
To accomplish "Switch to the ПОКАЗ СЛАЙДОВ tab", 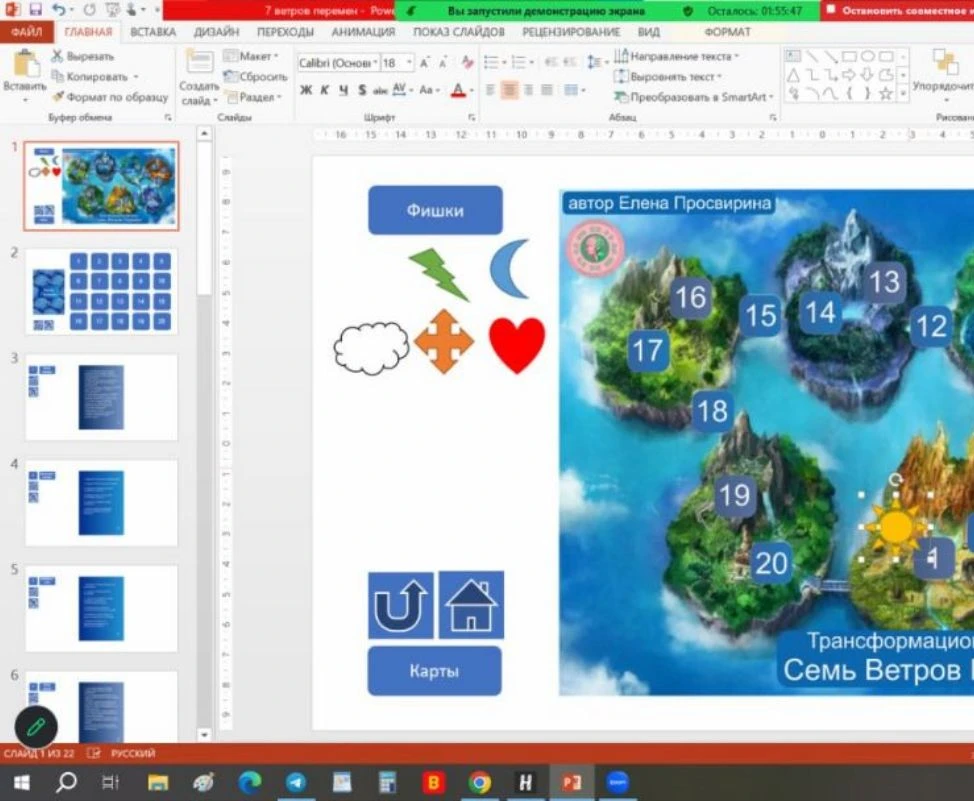I will 458,32.
